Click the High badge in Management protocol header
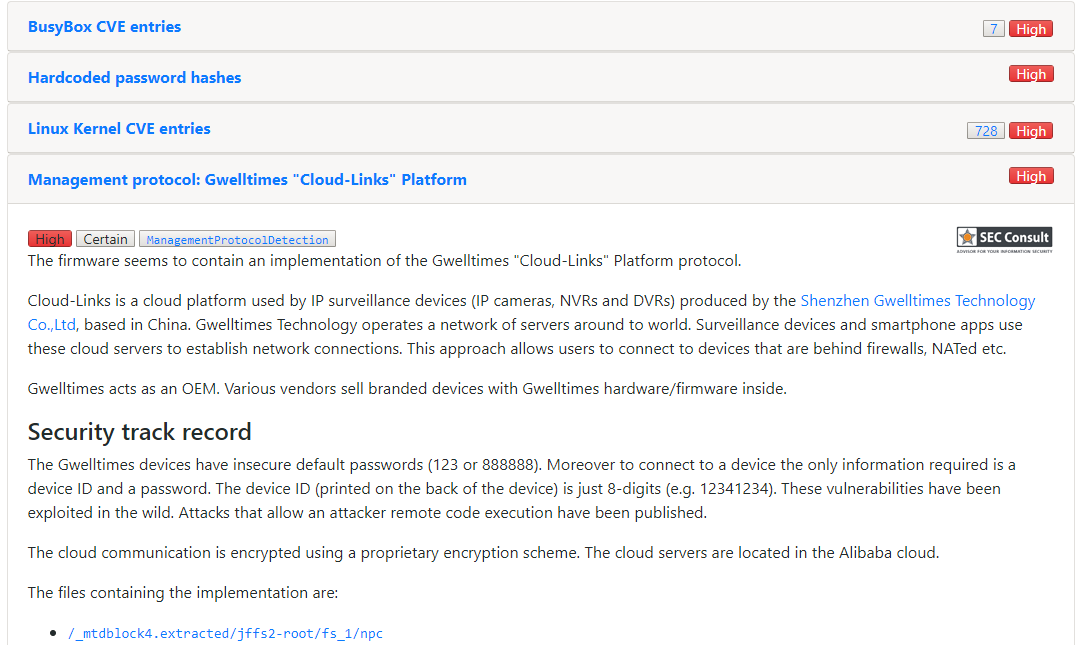Viewport: 1076px width, 645px height. pyautogui.click(x=1031, y=176)
